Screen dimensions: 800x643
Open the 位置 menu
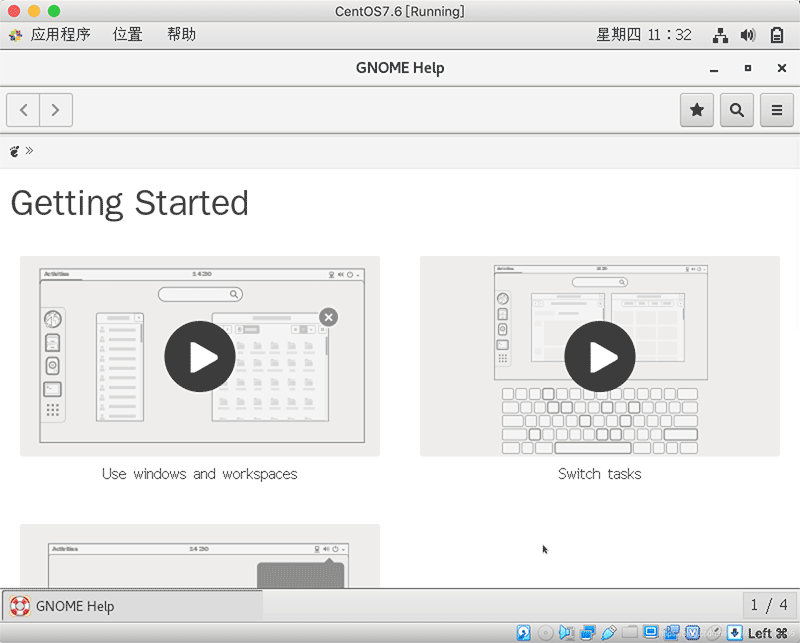[x=128, y=34]
